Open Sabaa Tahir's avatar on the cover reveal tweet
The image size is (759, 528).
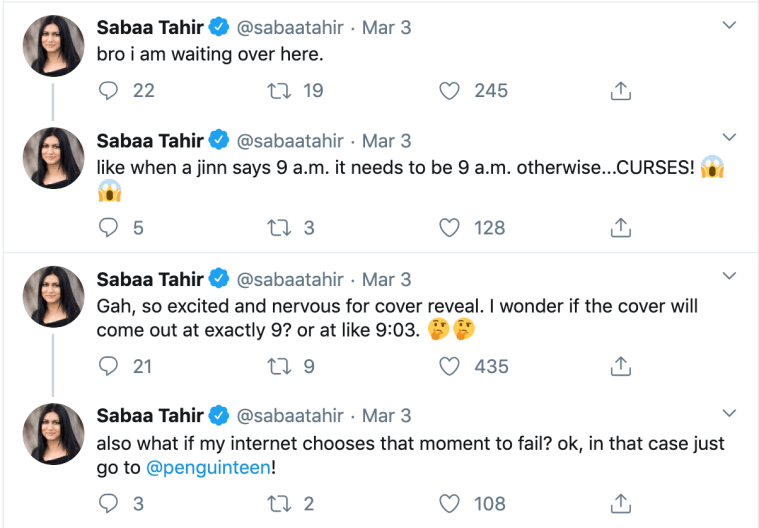[53, 297]
